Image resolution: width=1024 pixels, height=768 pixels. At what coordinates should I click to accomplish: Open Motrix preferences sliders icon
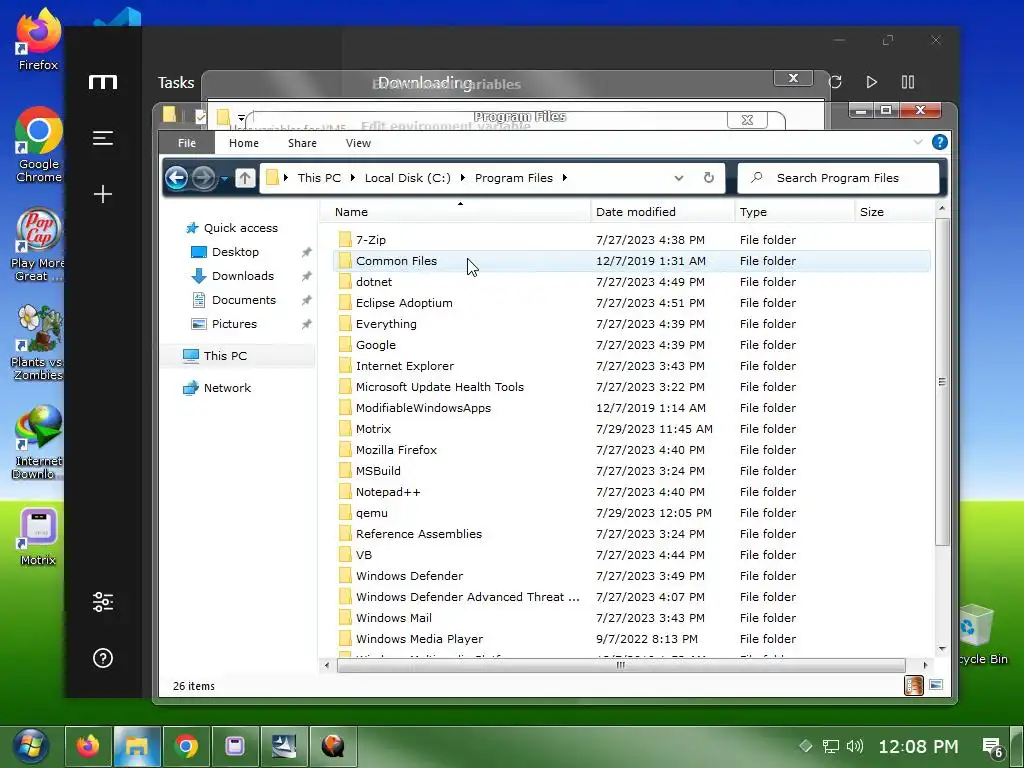coord(103,601)
